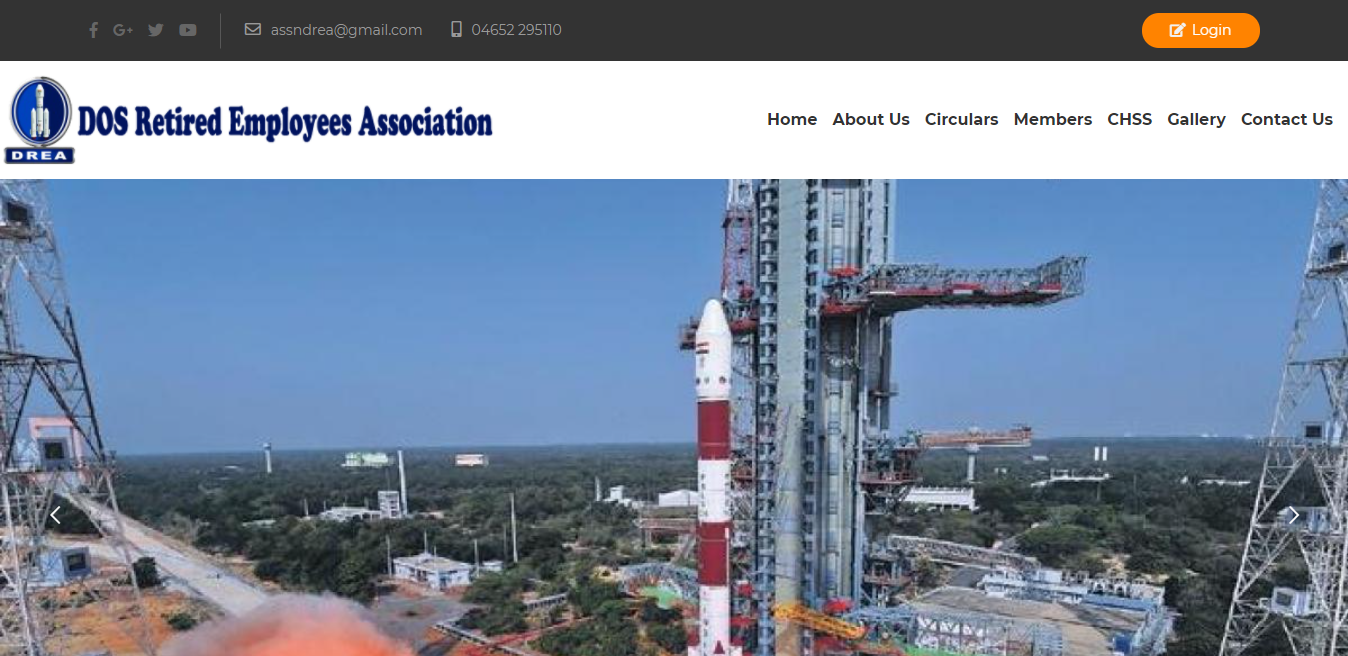Visit the Twitter bird icon link

tap(155, 30)
